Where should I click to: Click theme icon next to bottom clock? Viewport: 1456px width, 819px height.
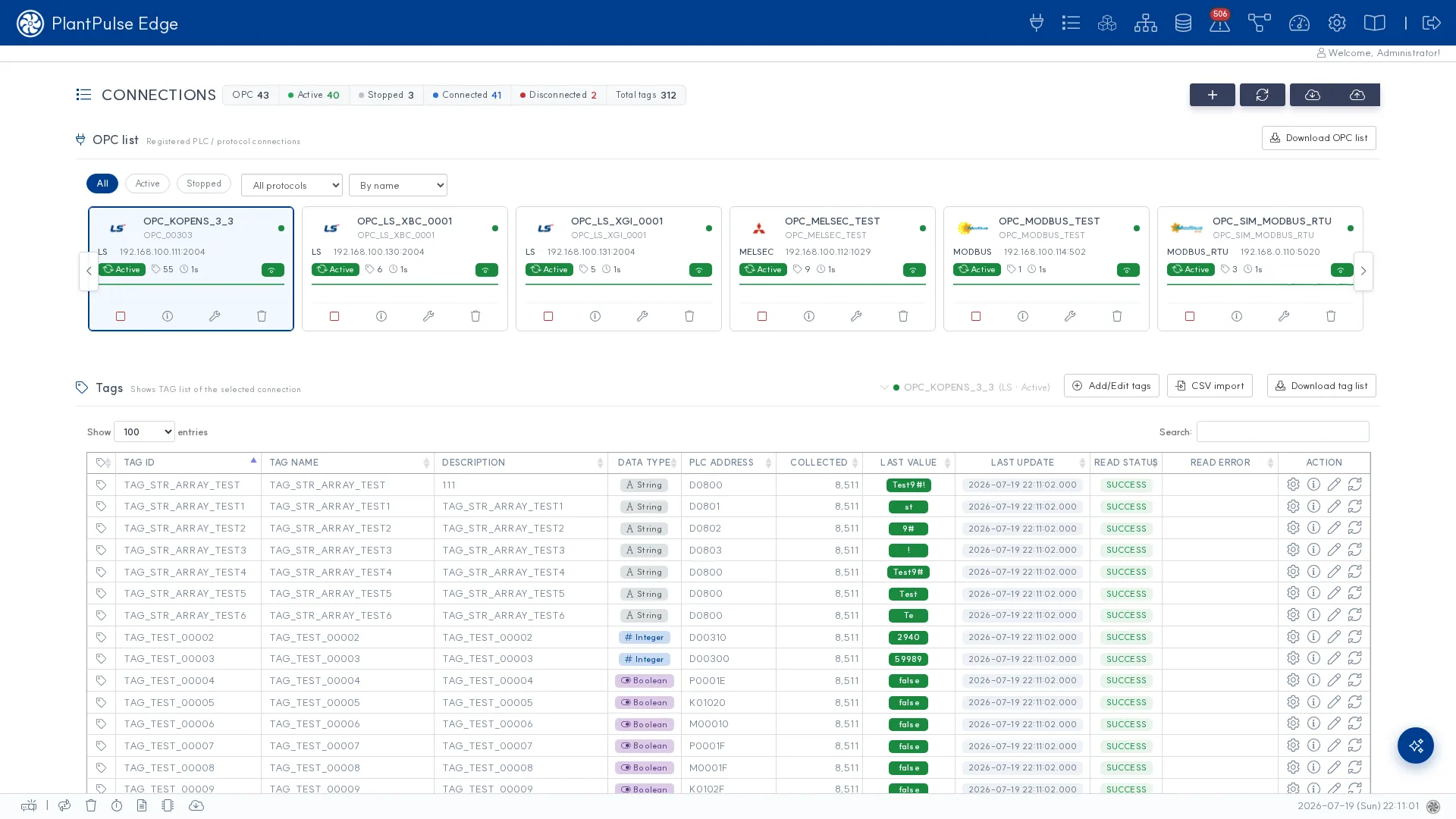1432,807
